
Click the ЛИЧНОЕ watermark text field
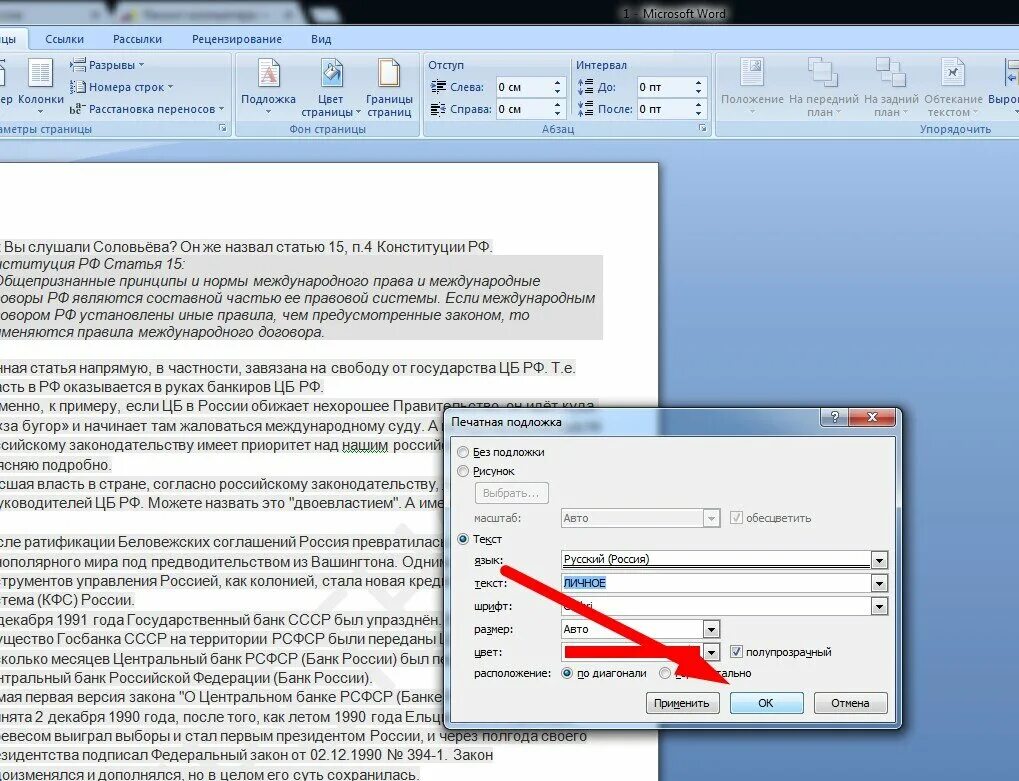point(716,583)
